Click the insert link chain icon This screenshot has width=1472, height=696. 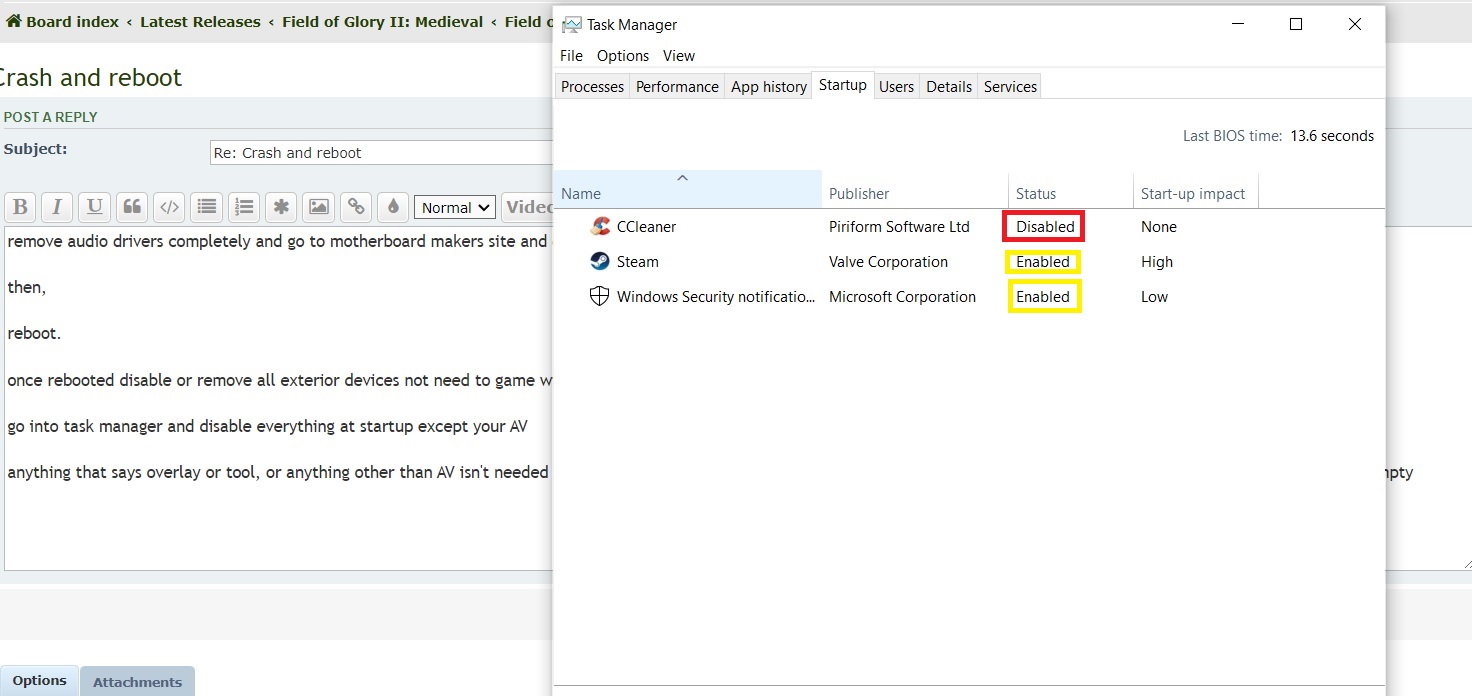(356, 207)
